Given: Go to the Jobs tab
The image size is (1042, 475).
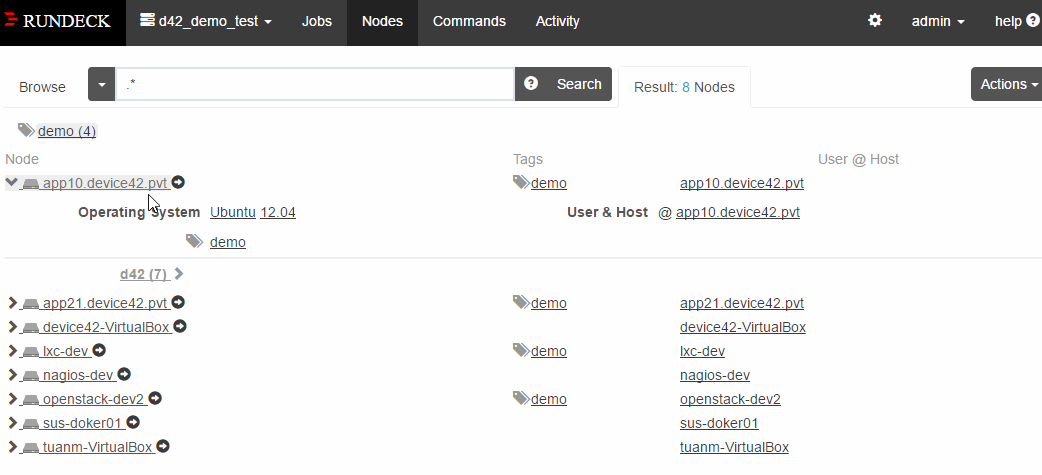Looking at the screenshot, I should [x=317, y=21].
